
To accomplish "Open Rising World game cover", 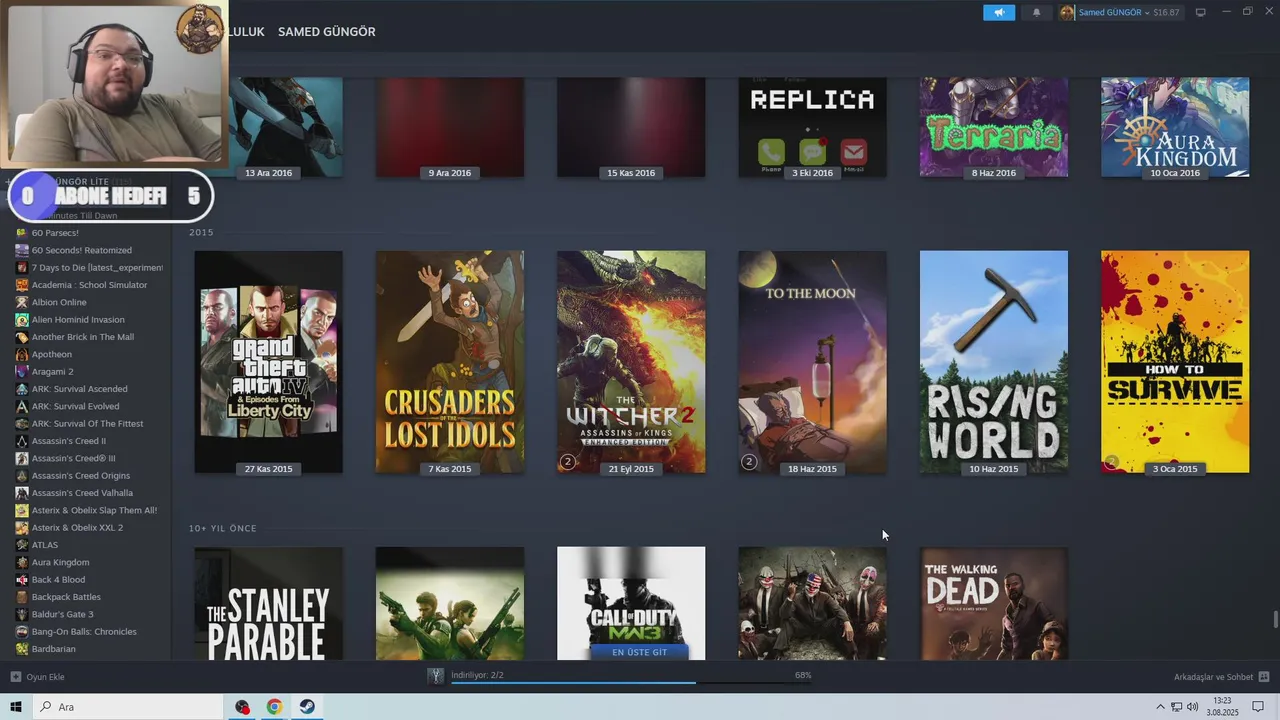I will pyautogui.click(x=993, y=362).
